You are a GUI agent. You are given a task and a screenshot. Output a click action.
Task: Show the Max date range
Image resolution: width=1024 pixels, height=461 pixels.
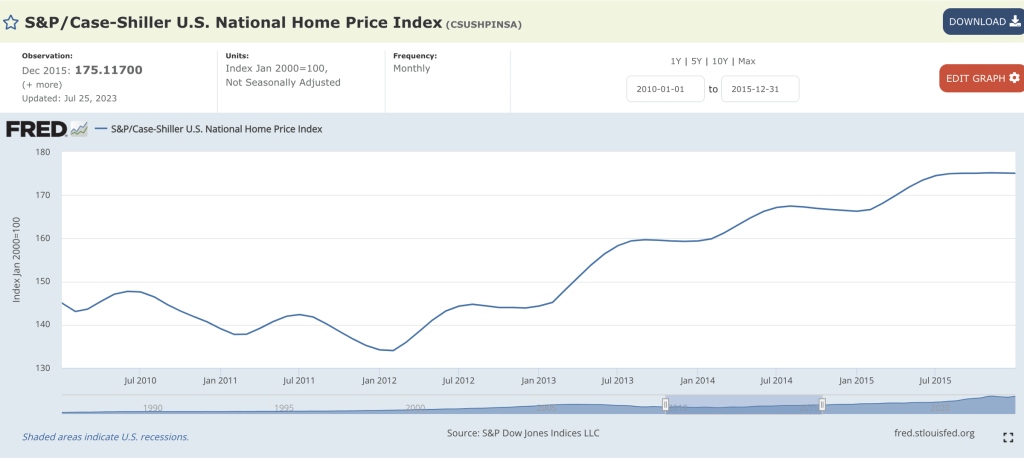[x=746, y=61]
